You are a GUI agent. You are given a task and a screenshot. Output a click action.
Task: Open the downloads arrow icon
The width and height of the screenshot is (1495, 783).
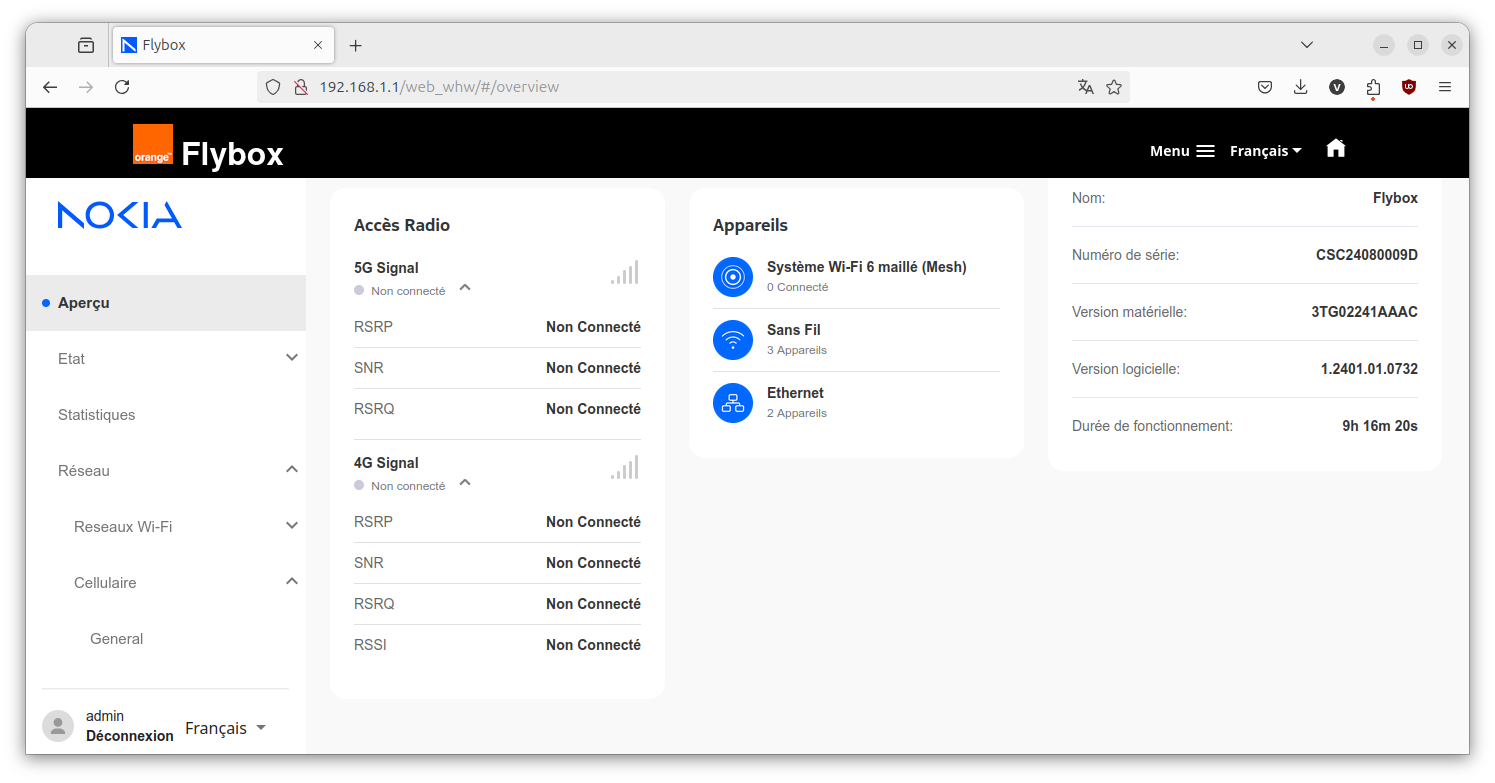coord(1301,87)
